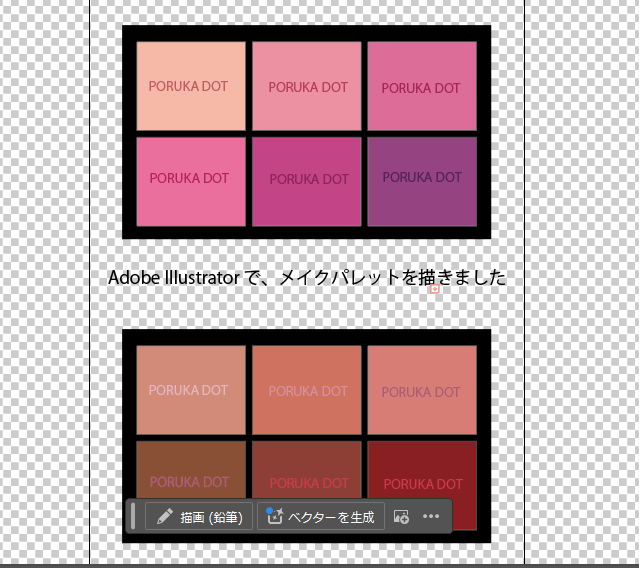The image size is (639, 568).
Task: Open the three-dot more options menu
Action: point(432,517)
